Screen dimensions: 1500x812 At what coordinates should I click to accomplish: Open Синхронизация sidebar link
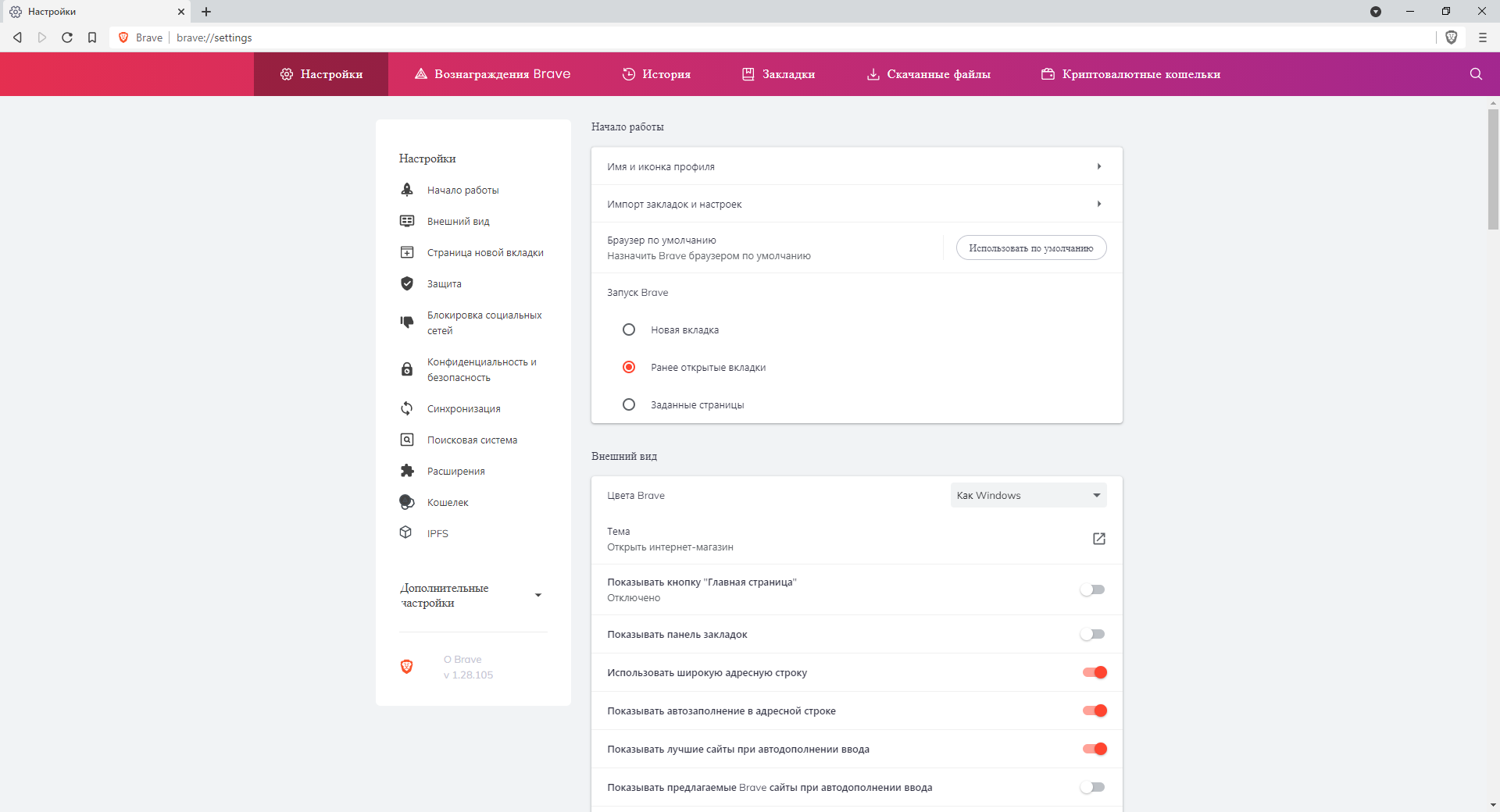click(x=464, y=408)
